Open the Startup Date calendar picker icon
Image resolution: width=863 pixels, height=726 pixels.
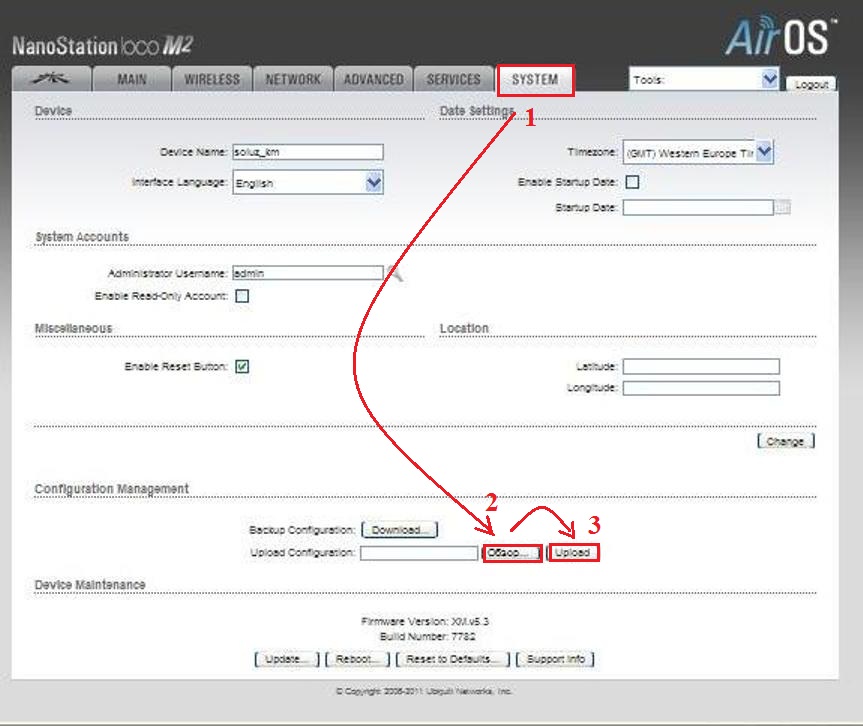pos(782,208)
